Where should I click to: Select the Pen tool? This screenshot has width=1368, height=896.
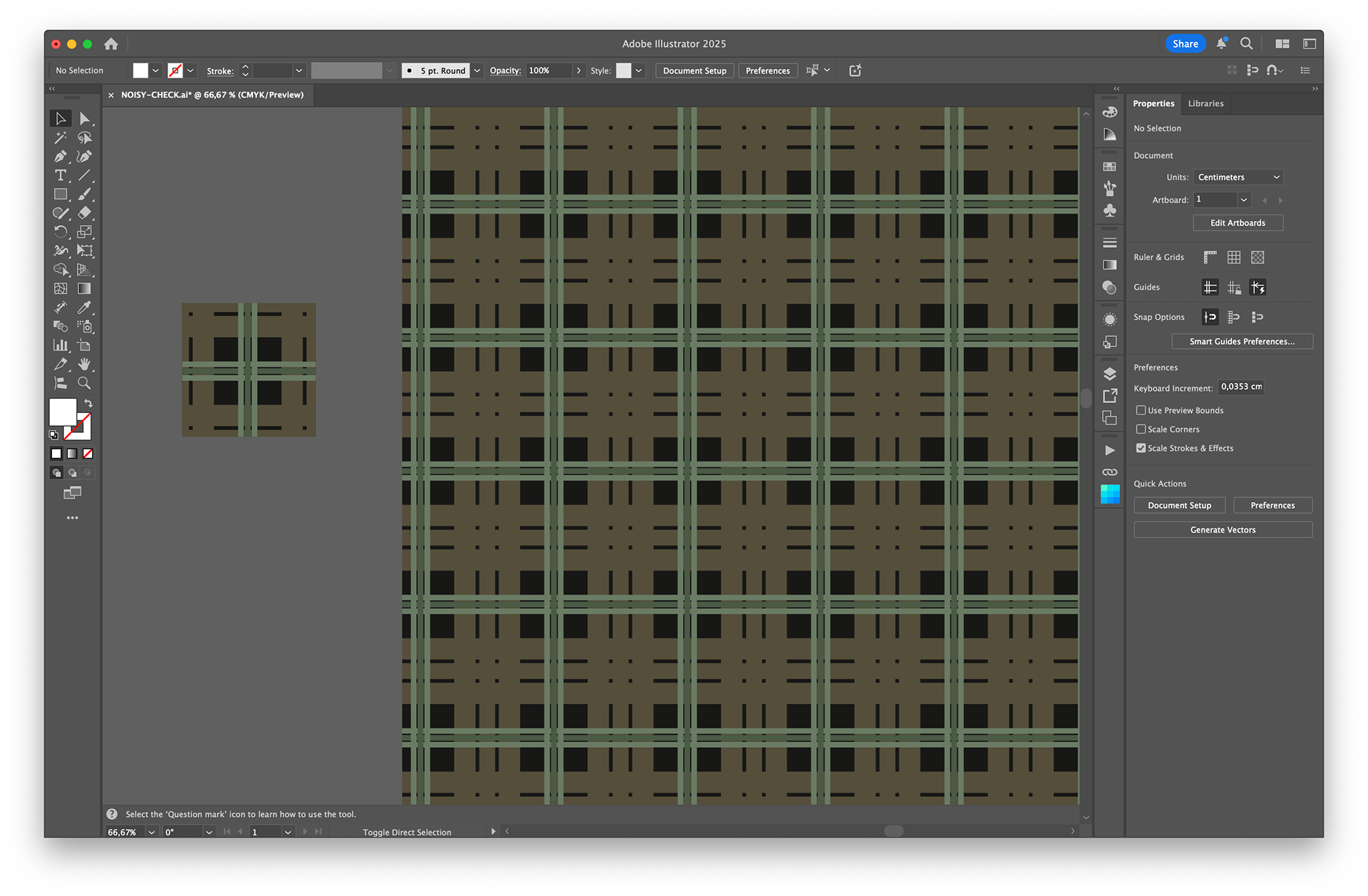[61, 156]
